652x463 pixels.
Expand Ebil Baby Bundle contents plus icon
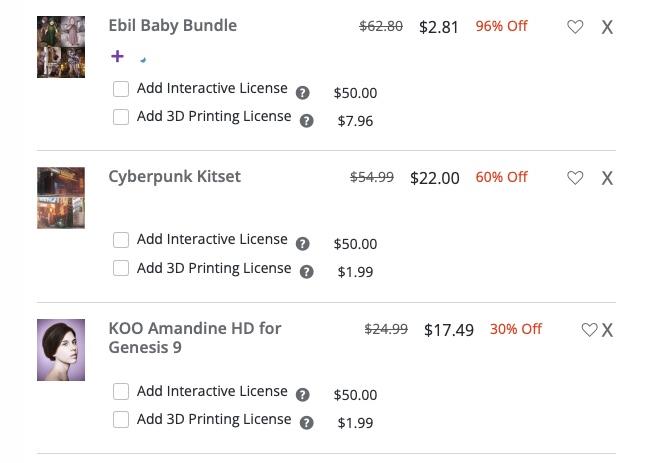coord(118,57)
